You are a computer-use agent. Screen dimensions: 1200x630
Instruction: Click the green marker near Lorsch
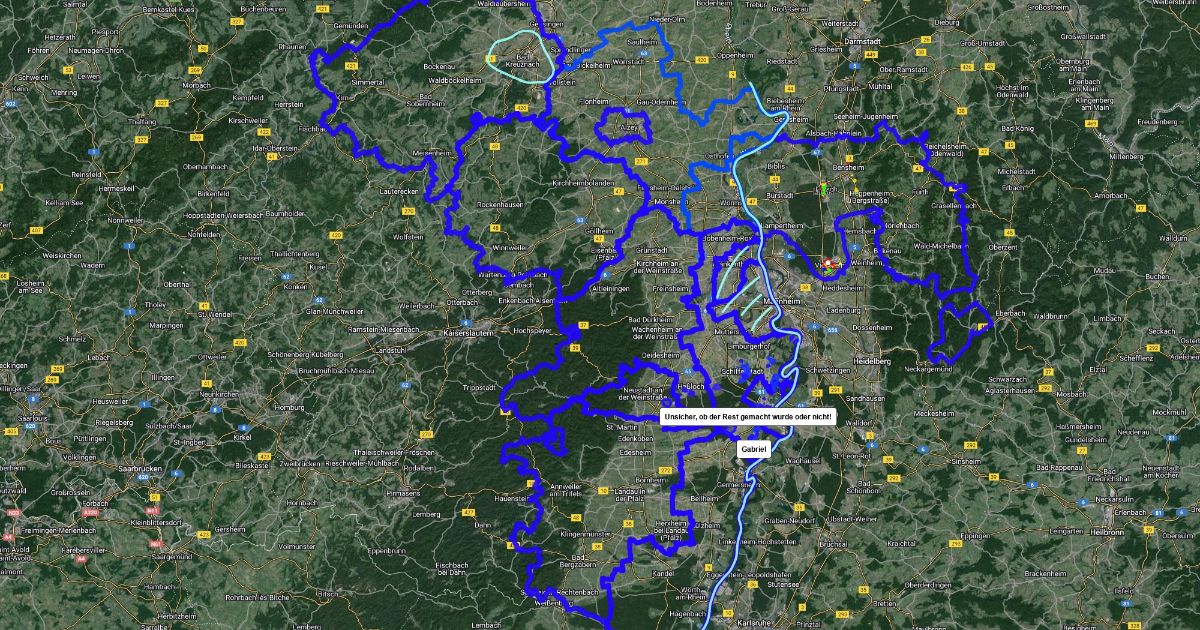823,187
